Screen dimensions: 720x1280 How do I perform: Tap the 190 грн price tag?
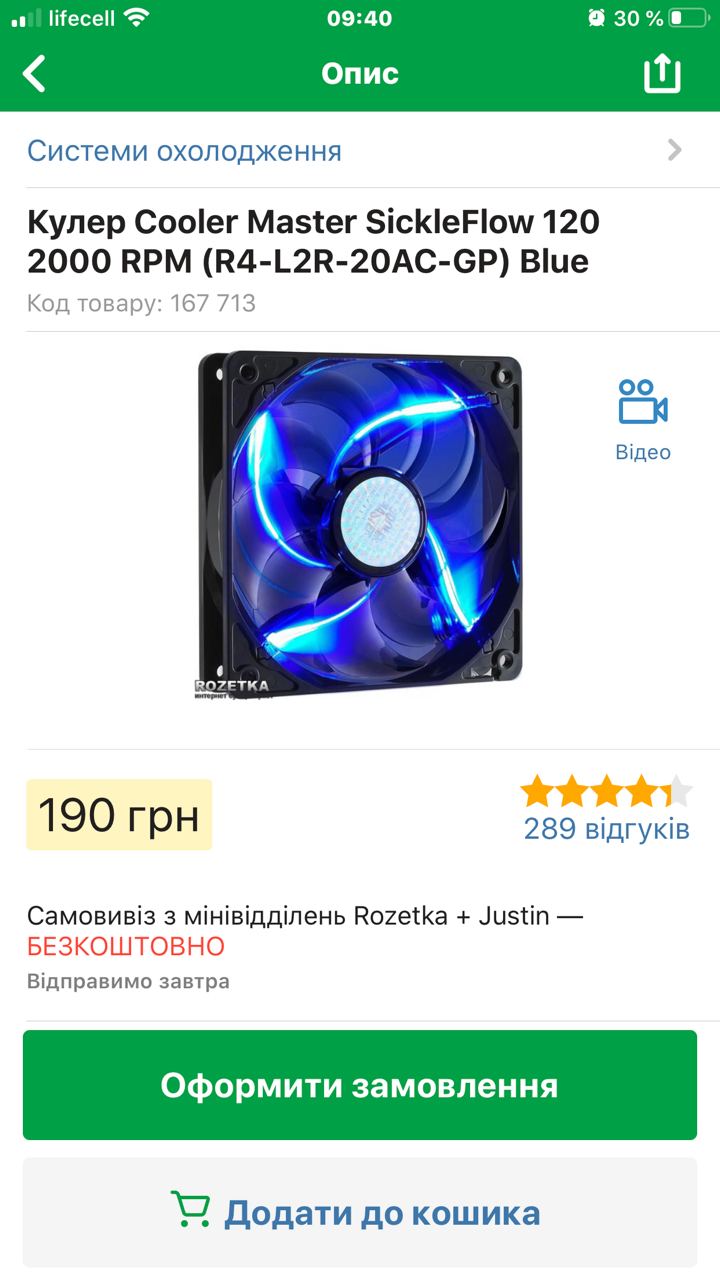(119, 815)
